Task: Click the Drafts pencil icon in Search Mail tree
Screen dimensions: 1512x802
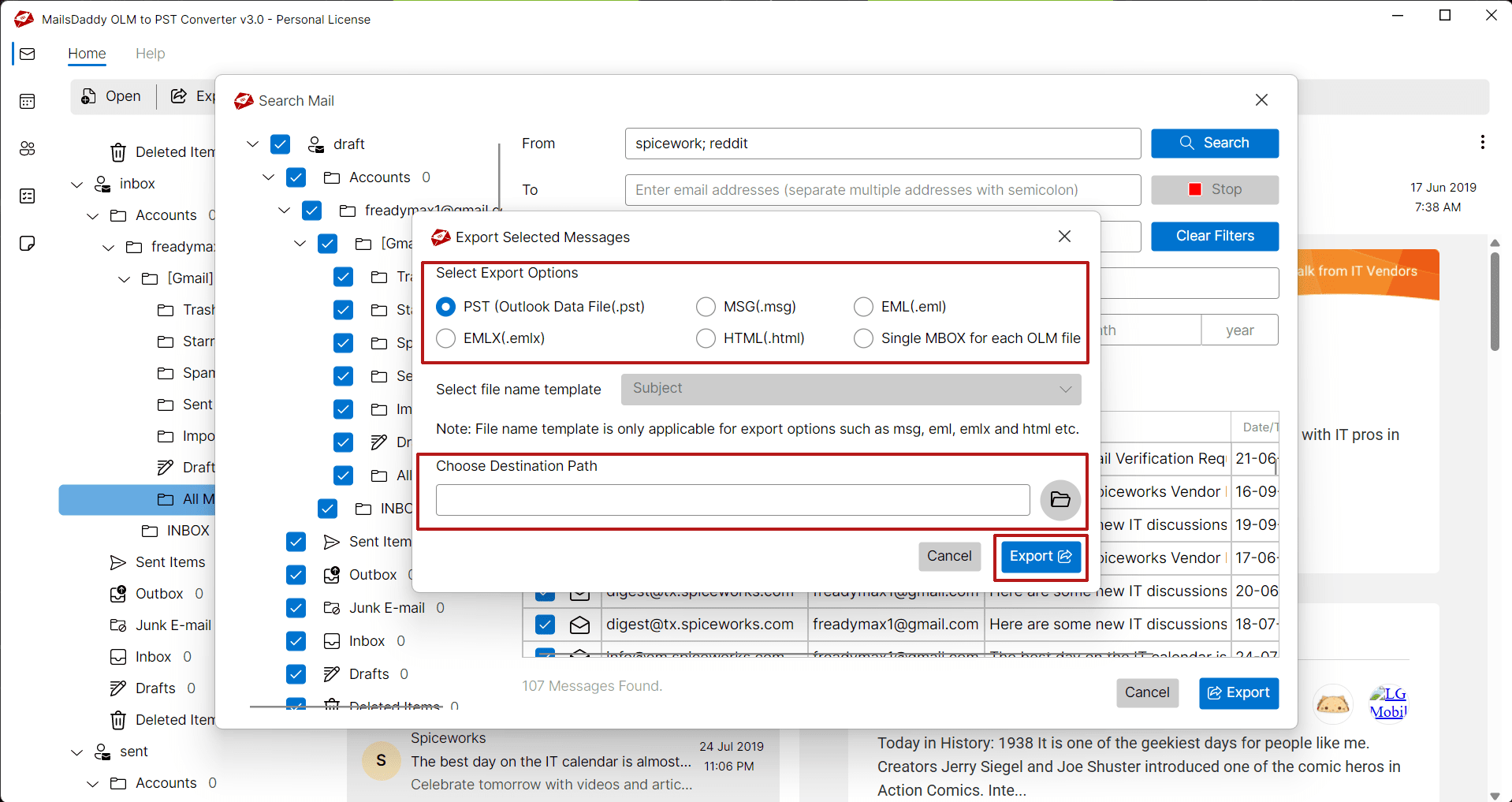Action: pyautogui.click(x=332, y=674)
